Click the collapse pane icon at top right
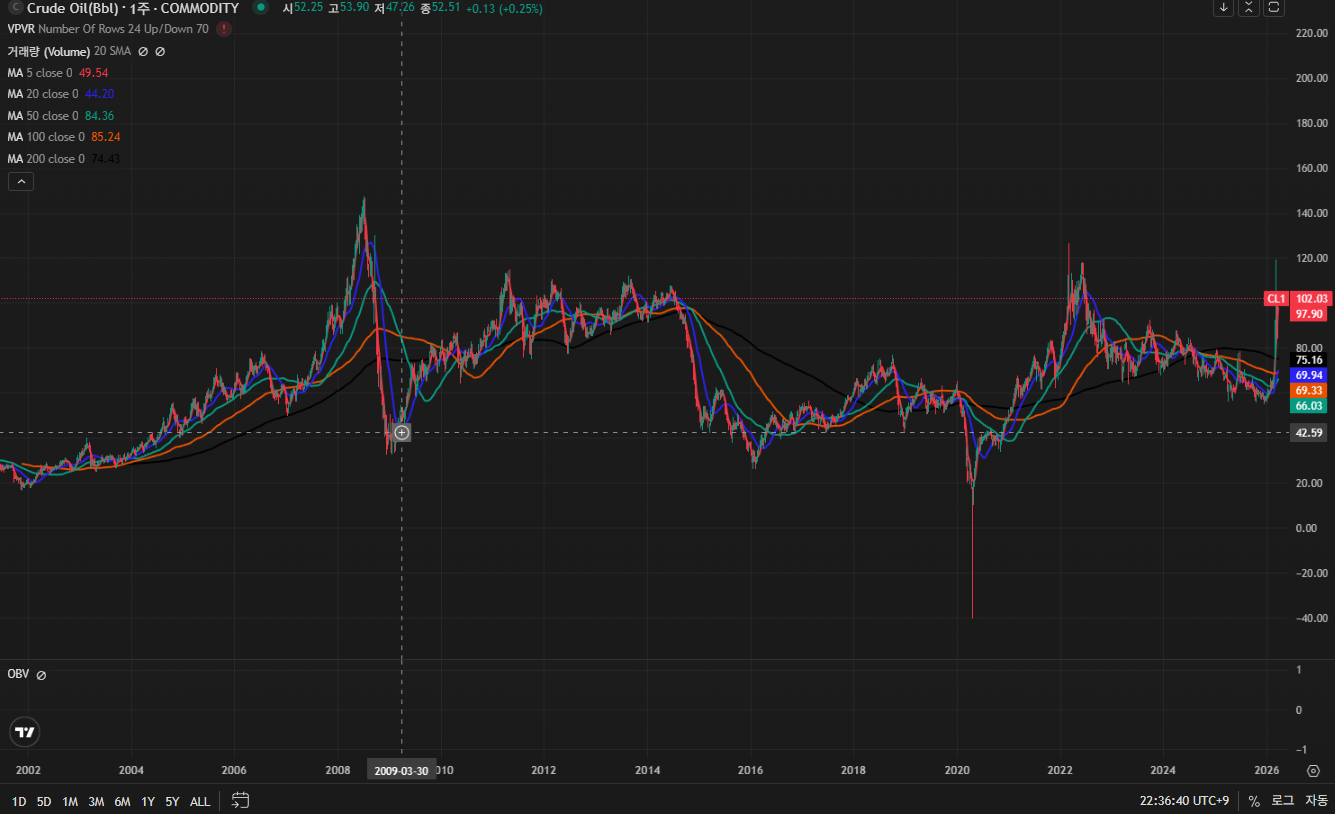1335x814 pixels. tap(1249, 8)
